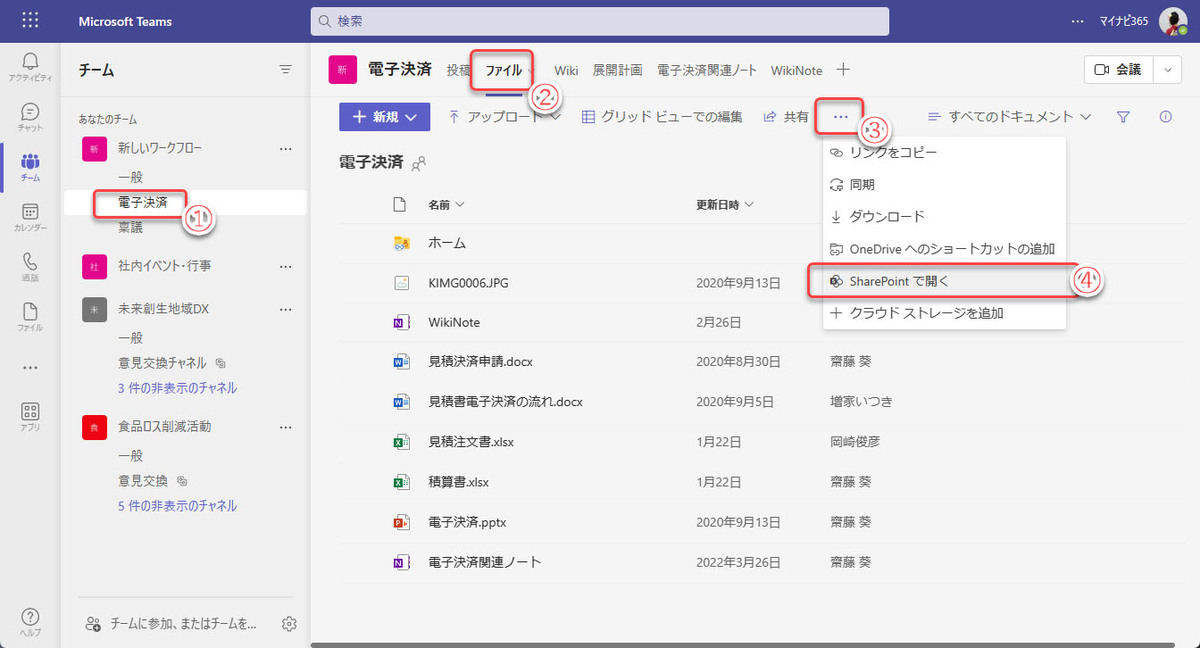This screenshot has height=648, width=1200.
Task: Open the 電子決済関連ノート tab
Action: coord(707,71)
